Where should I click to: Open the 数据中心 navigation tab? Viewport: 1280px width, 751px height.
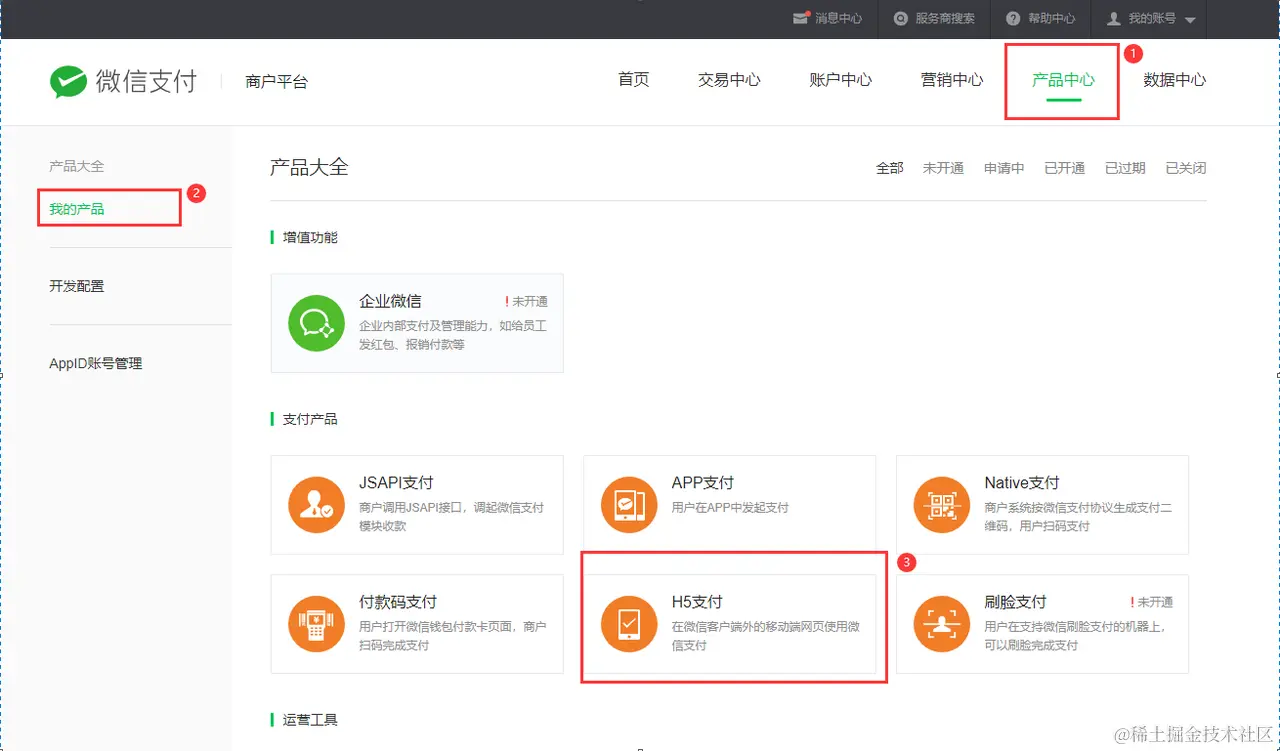click(1175, 80)
